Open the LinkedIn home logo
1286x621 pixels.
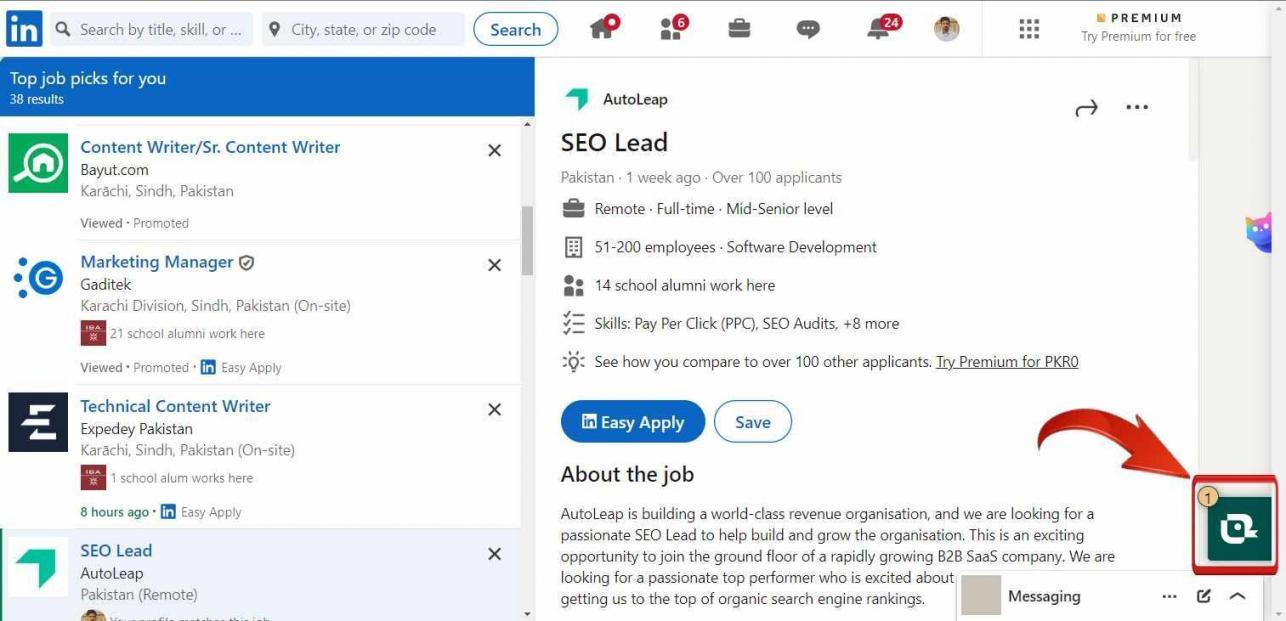(x=24, y=29)
